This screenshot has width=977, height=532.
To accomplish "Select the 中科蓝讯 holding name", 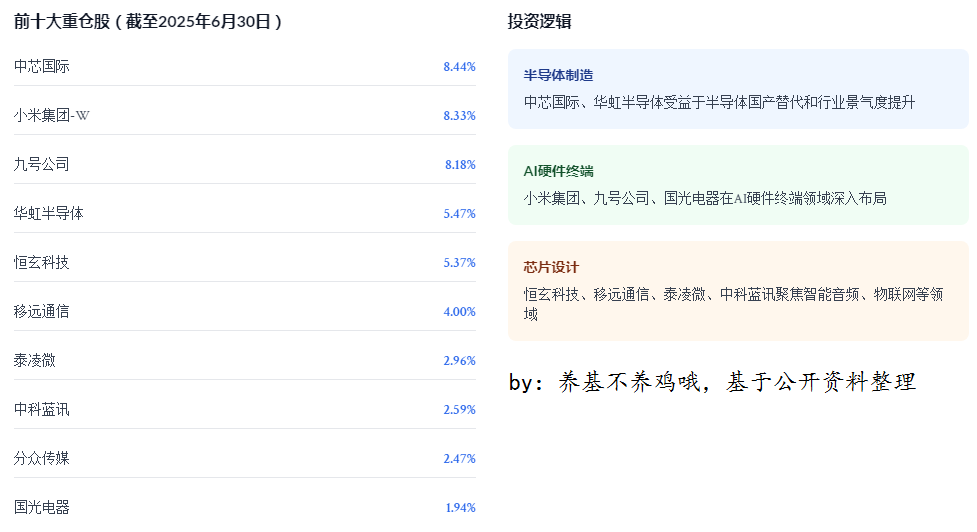I will [x=42, y=409].
